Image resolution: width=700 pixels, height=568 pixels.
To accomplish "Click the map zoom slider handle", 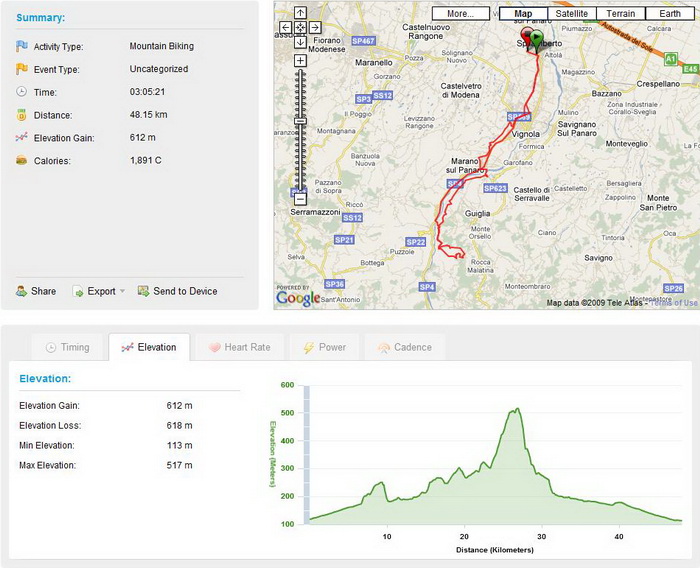I will pos(301,121).
